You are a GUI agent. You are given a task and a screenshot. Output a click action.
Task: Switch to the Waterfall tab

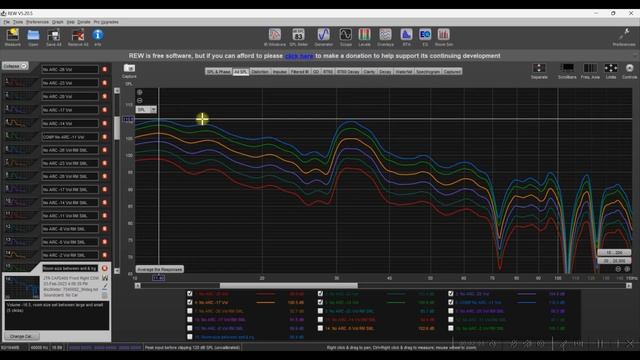[404, 71]
